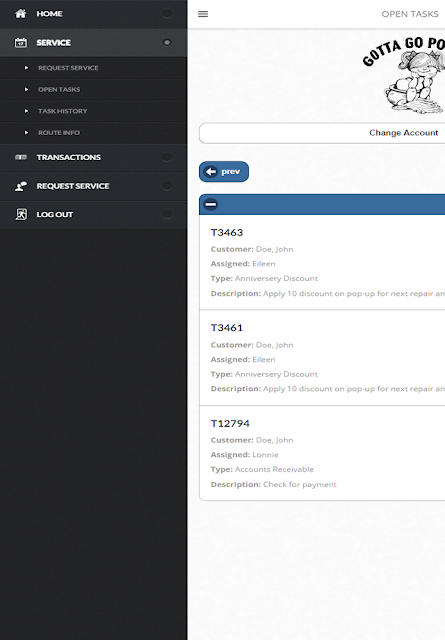The width and height of the screenshot is (445, 640).
Task: Click the Home house icon
Action: pos(20,14)
